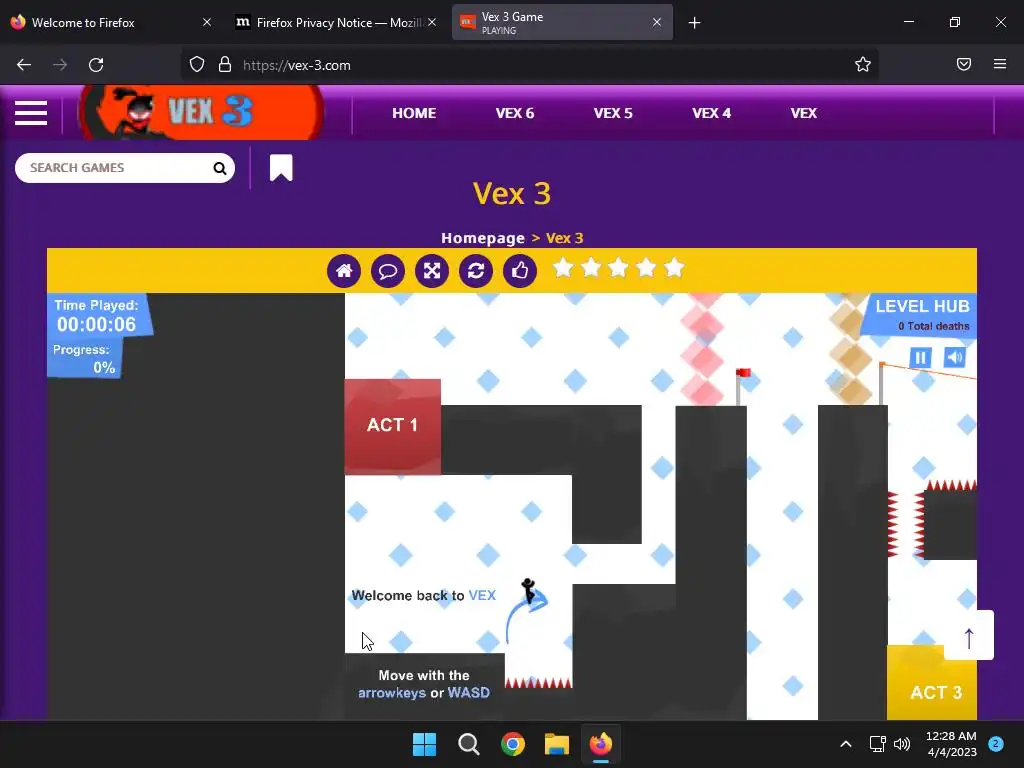Select the Vex 3 Game tab
This screenshot has width=1024, height=768.
point(562,23)
